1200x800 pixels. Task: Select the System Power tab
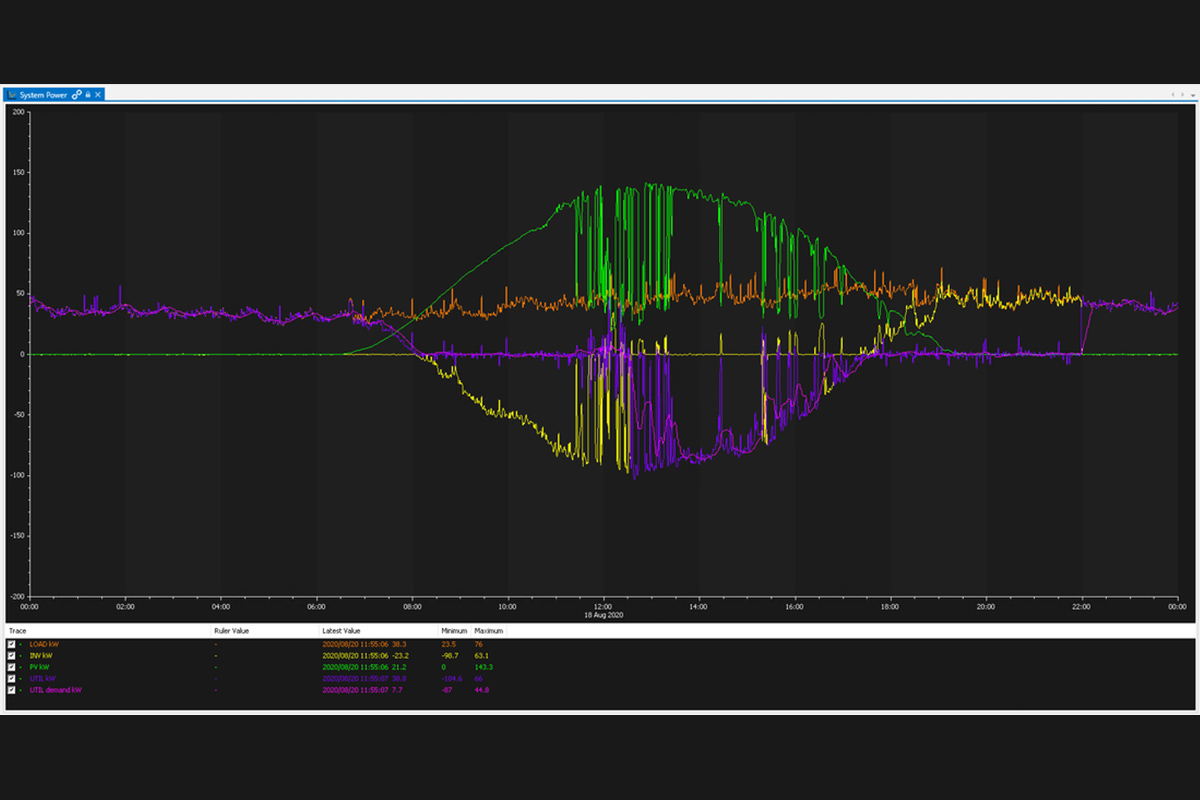[x=45, y=94]
